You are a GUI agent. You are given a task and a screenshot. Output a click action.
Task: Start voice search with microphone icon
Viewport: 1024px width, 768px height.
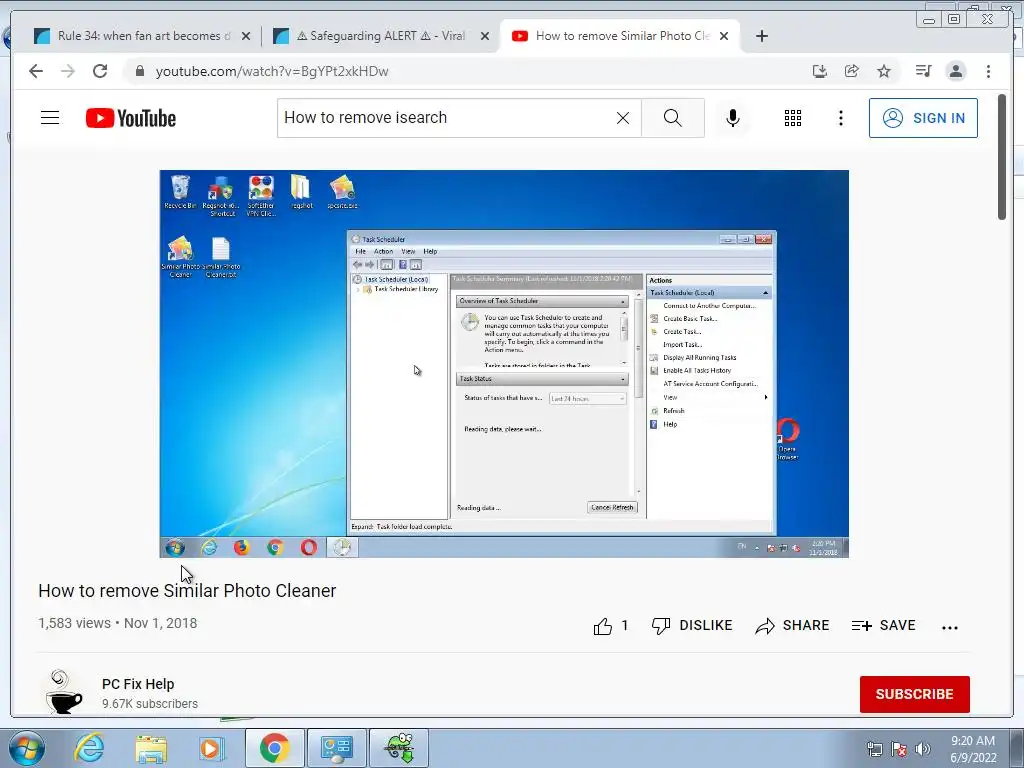733,118
